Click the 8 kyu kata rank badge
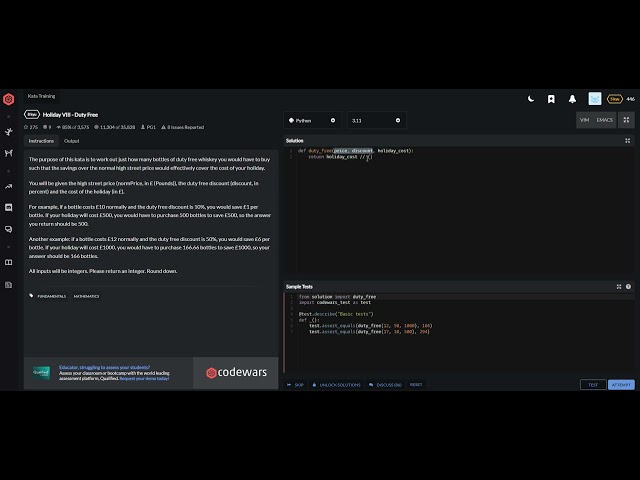Screen dimensions: 640x480 32,115
